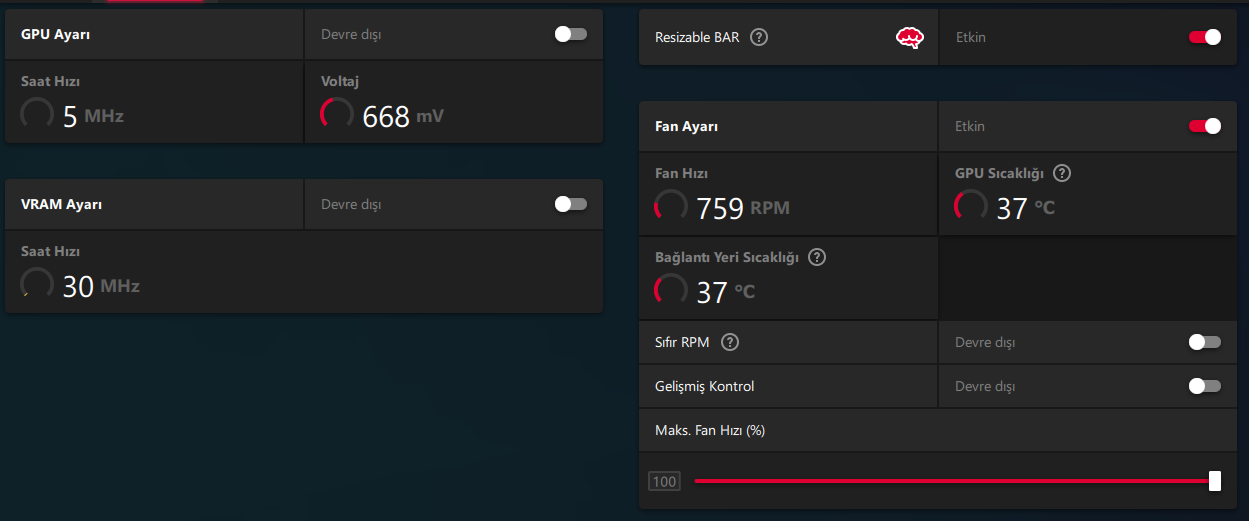The image size is (1249, 521).
Task: Select the max fan speed value box showing 100
Action: pos(664,482)
